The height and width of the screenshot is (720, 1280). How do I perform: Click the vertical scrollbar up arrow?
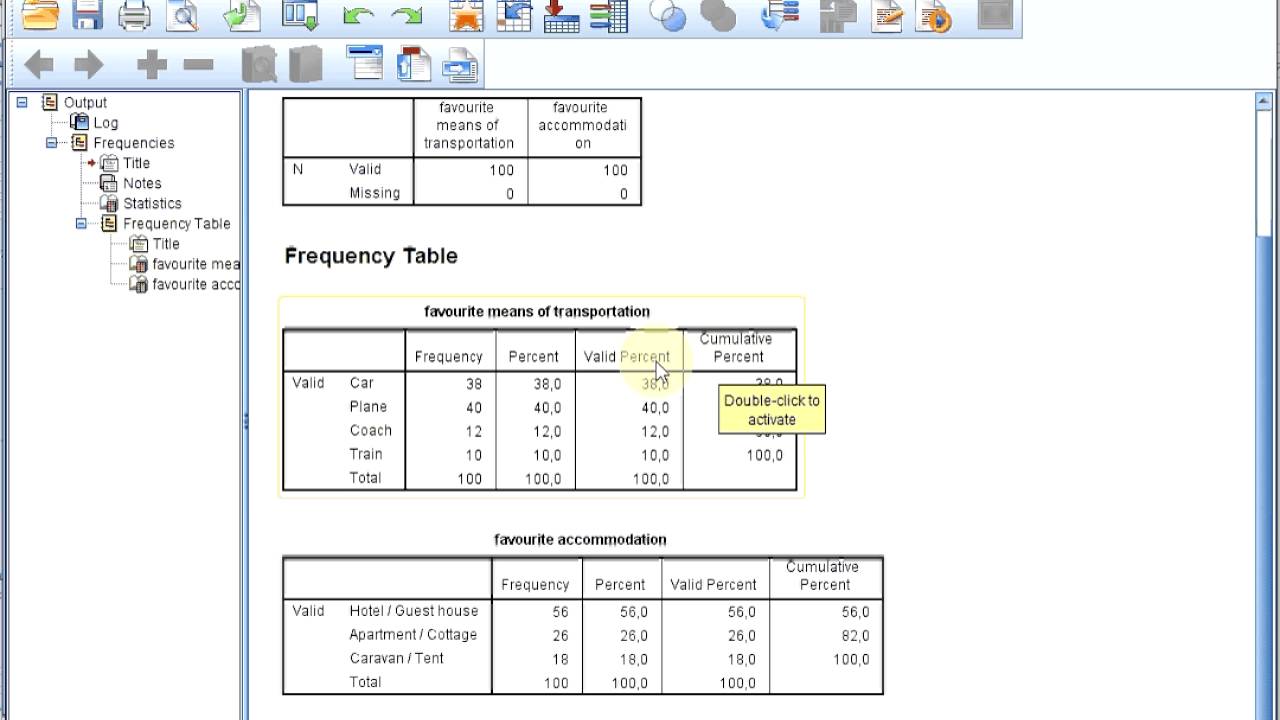click(1263, 100)
